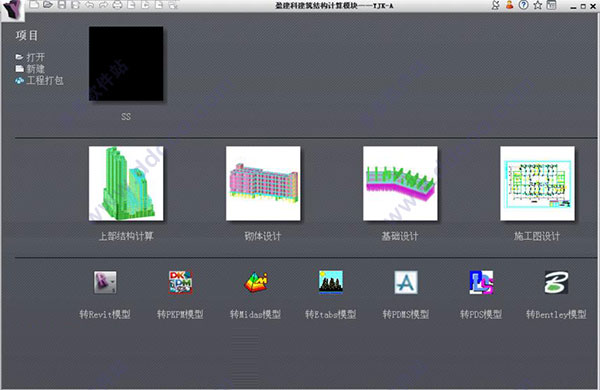Click the Midas pyramid conversion icon
600x390 pixels.
[256, 282]
